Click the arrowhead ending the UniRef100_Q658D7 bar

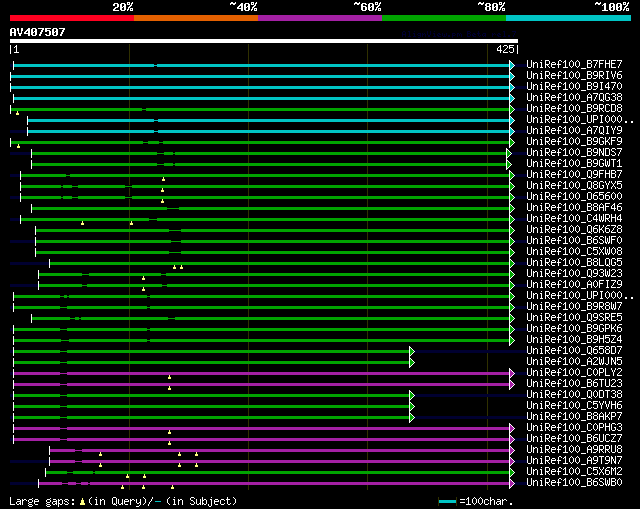pos(411,351)
